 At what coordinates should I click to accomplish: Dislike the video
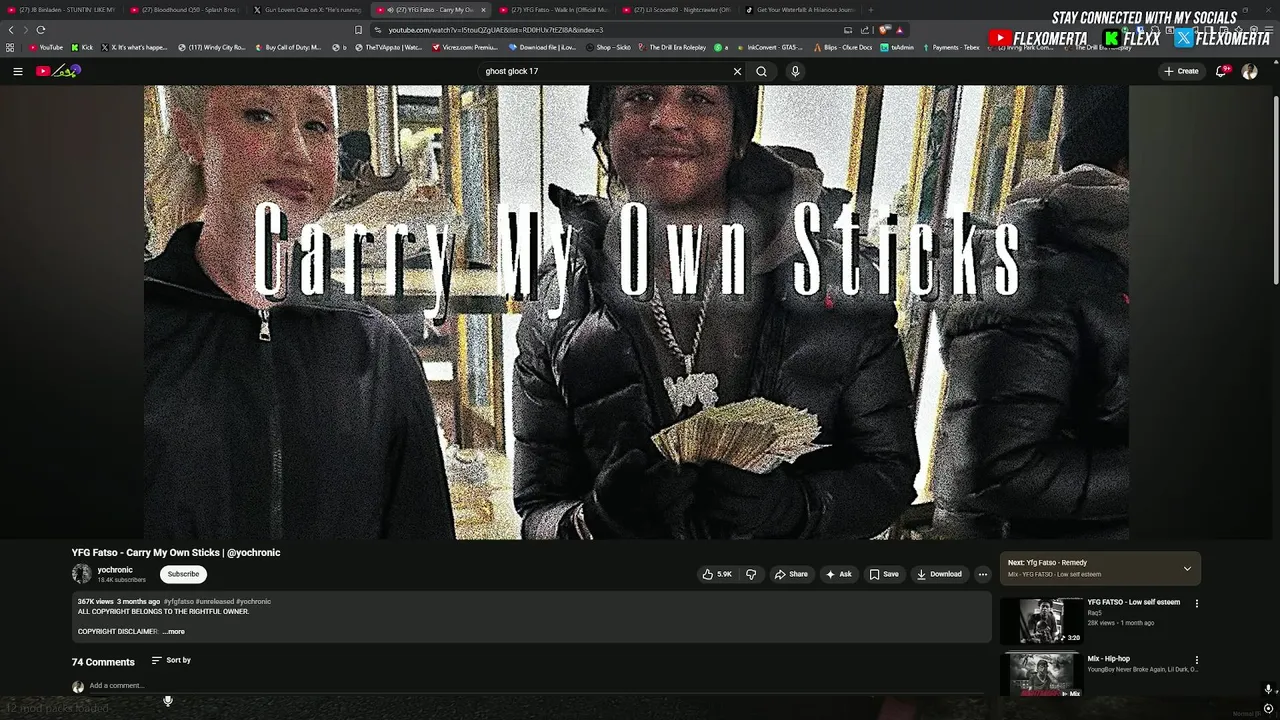coord(751,574)
